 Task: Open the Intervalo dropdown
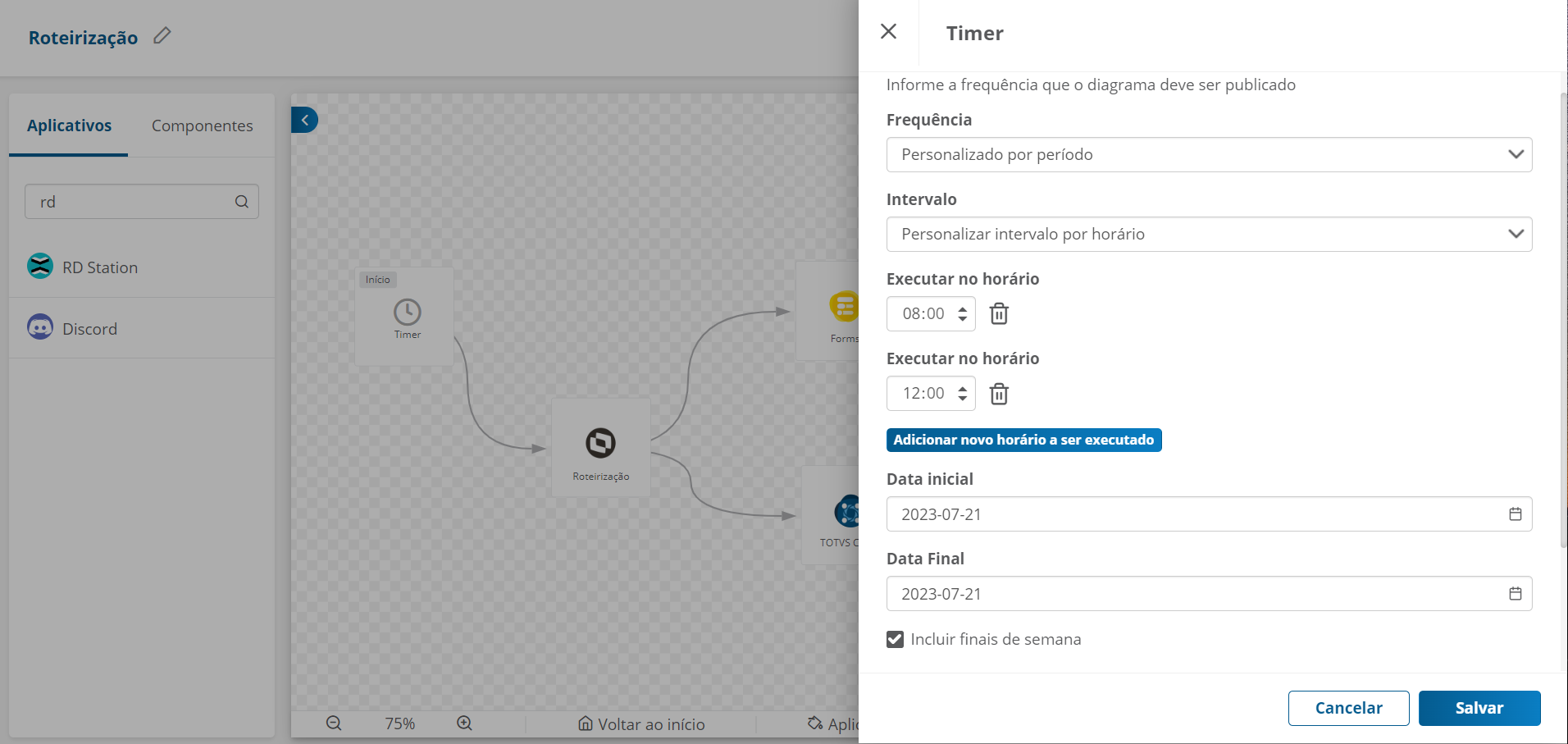[x=1209, y=234]
